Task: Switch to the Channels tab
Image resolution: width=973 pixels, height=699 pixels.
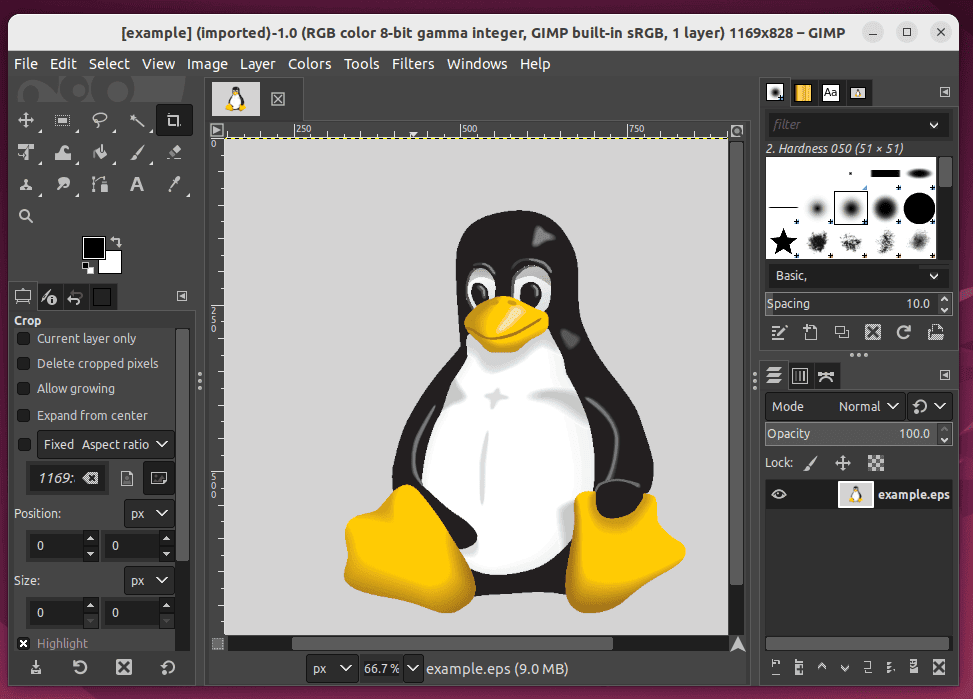Action: pyautogui.click(x=800, y=375)
